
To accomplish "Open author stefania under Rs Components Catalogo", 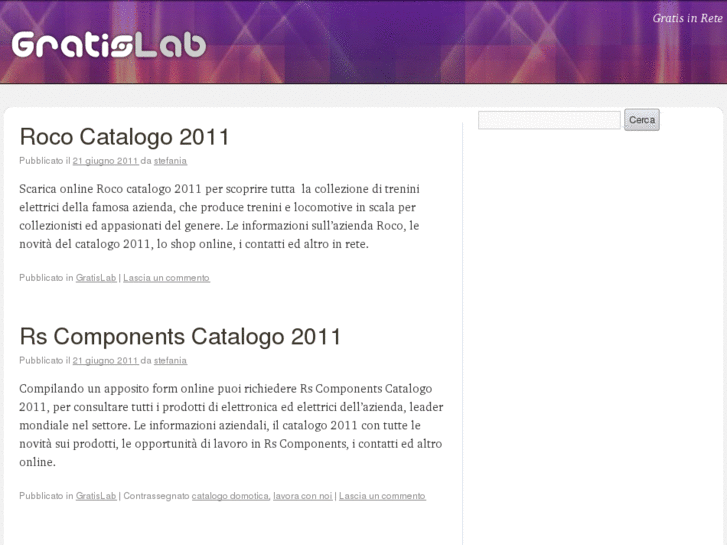I will 170,360.
